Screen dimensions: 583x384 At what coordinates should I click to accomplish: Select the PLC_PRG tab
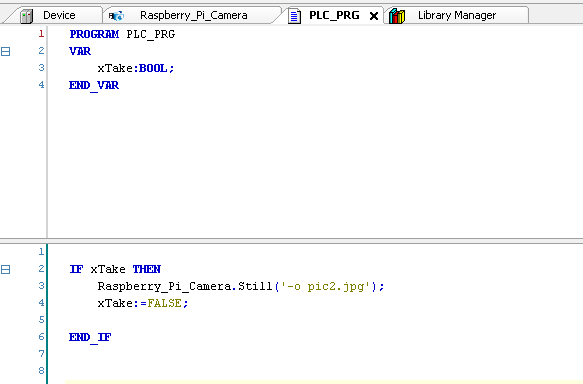(x=334, y=15)
